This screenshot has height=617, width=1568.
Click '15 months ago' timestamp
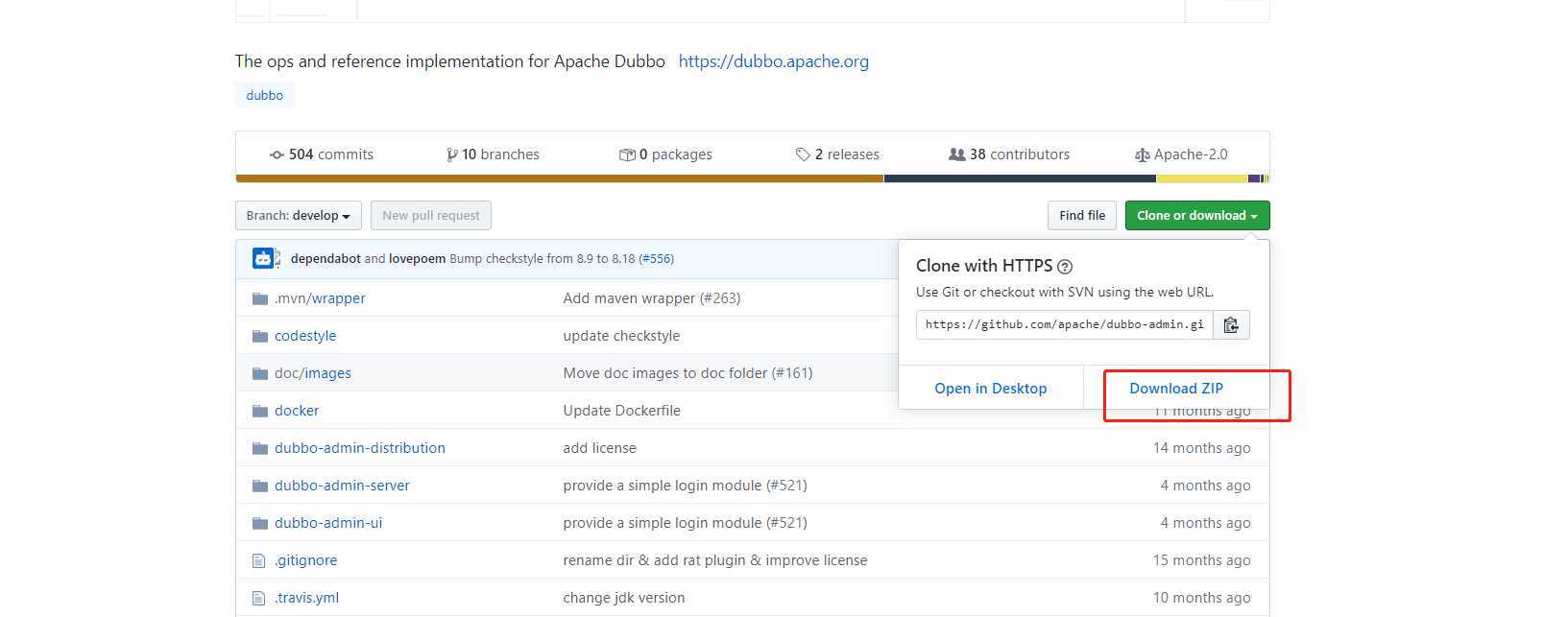pyautogui.click(x=1202, y=560)
